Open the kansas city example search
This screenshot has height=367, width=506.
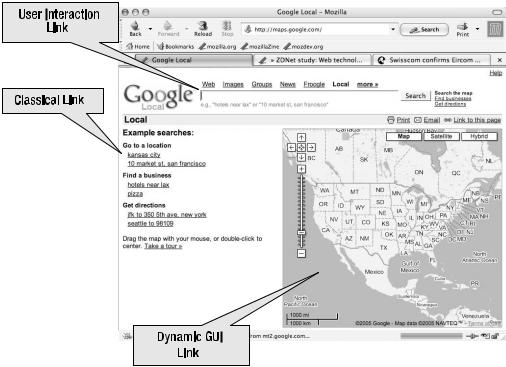tap(144, 155)
